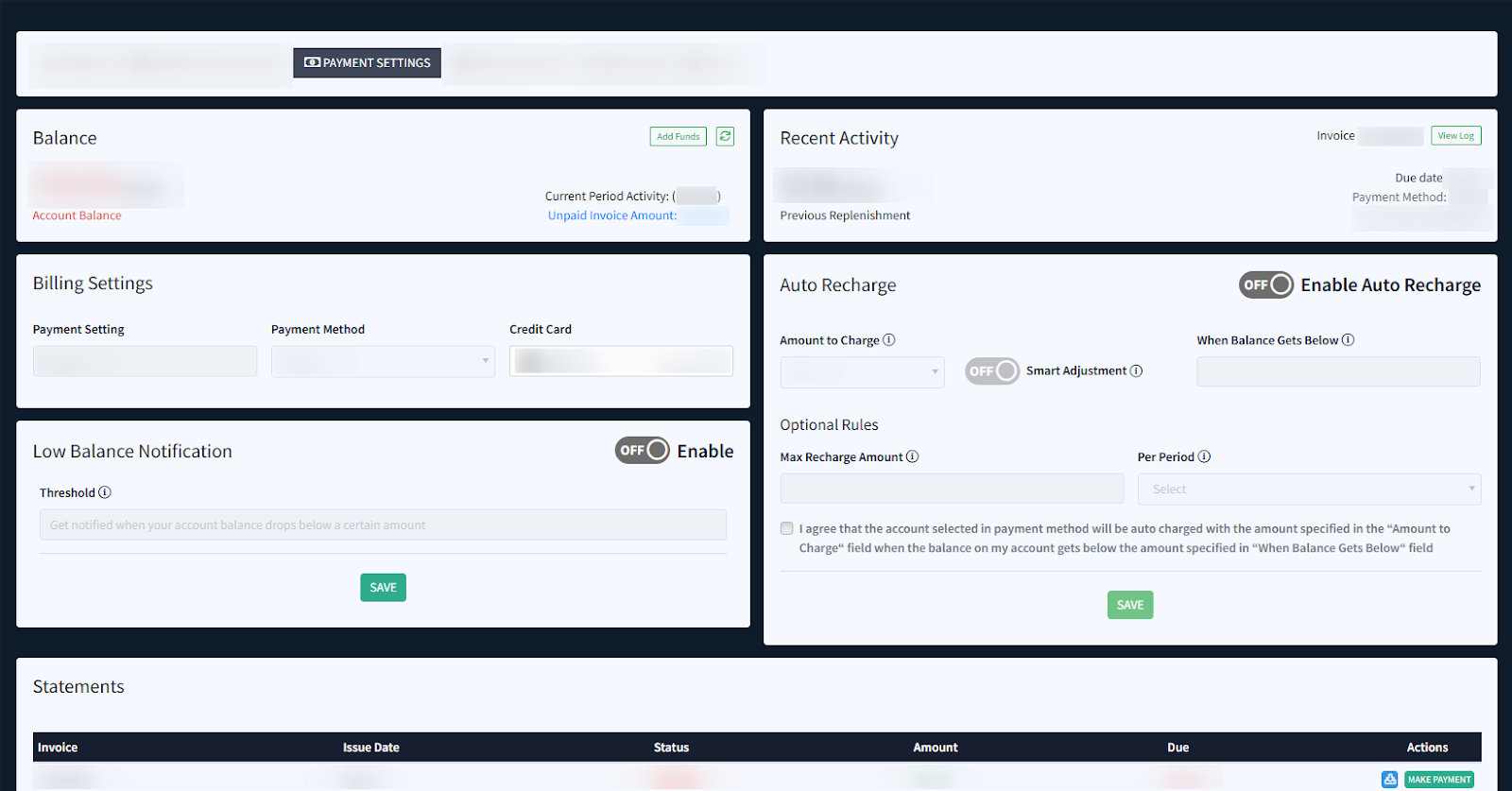The width and height of the screenshot is (1512, 791).
Task: Click info icon next to Amount to Charge
Action: pyautogui.click(x=889, y=340)
